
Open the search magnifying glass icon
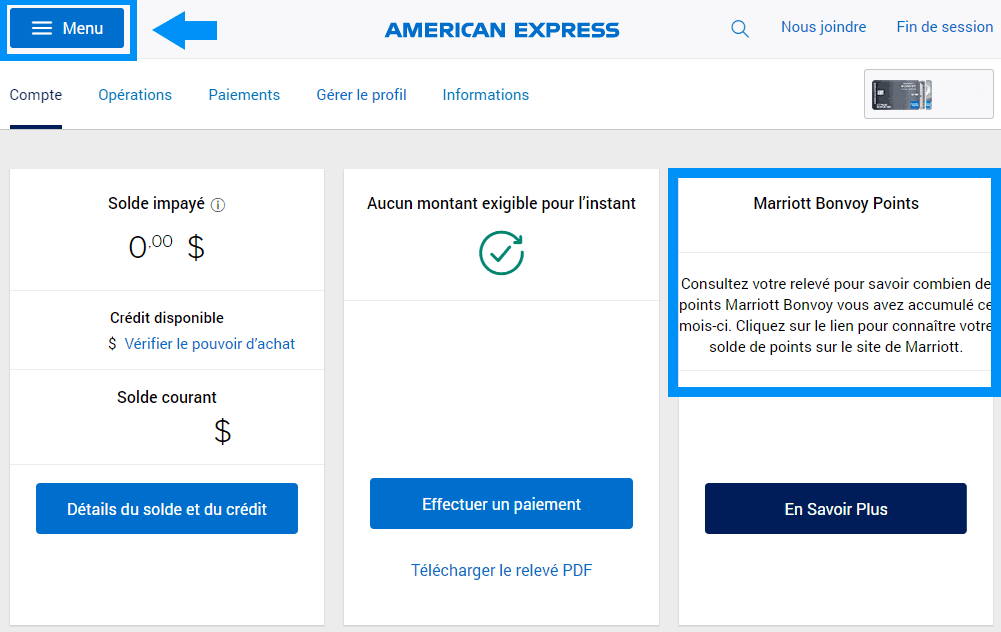(x=740, y=28)
